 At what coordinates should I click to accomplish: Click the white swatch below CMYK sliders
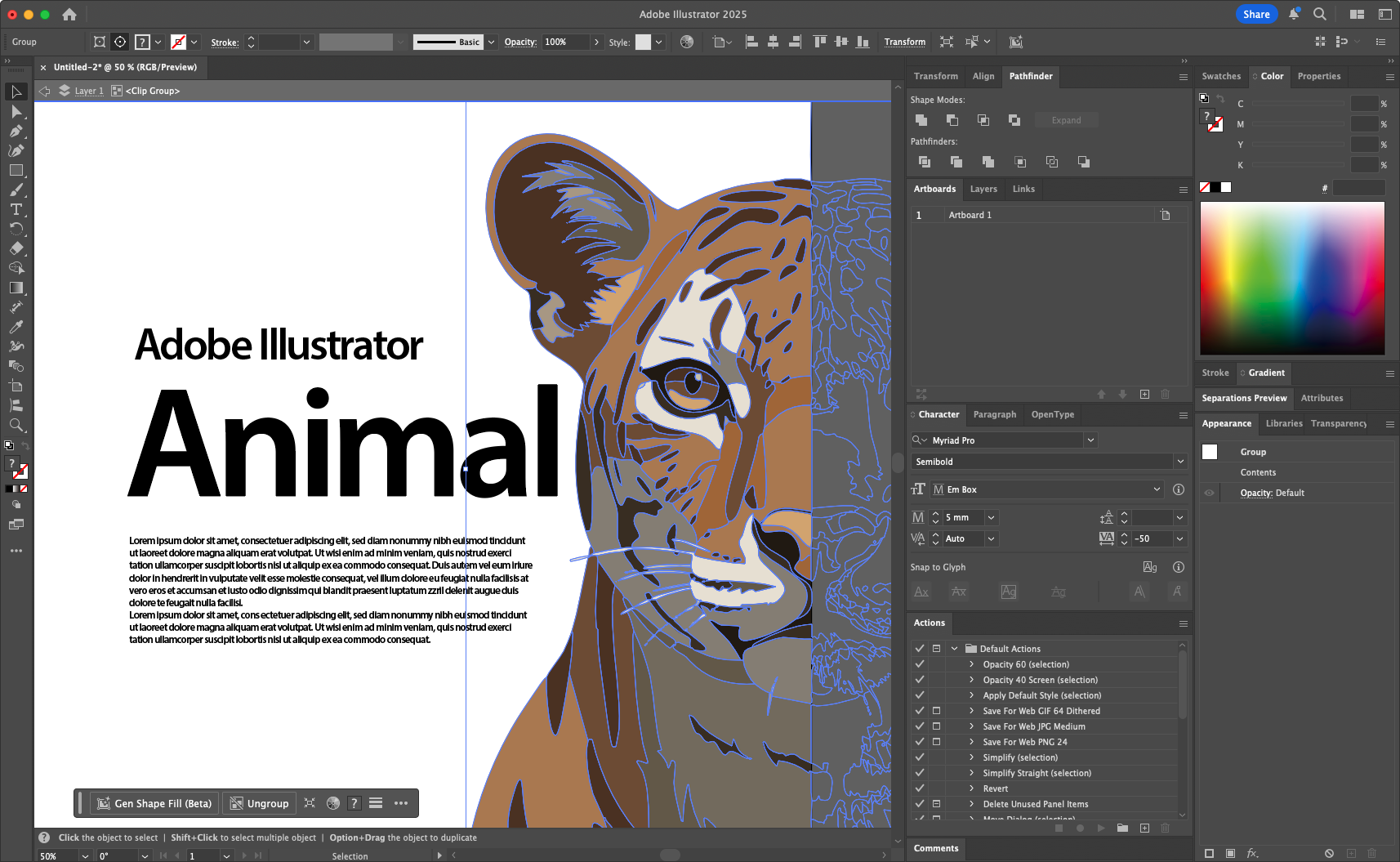coord(1226,187)
